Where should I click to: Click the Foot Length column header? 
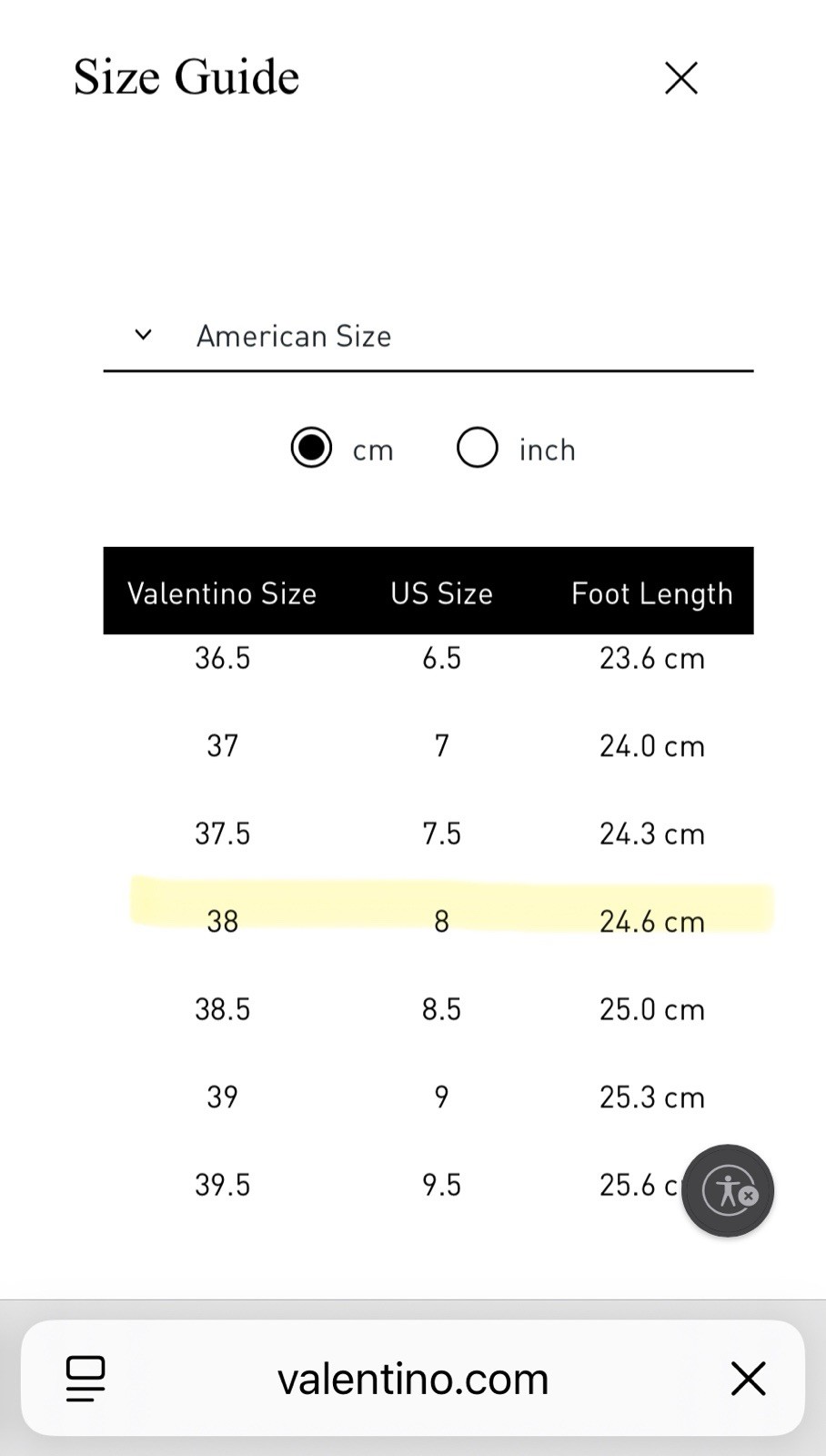(x=651, y=593)
